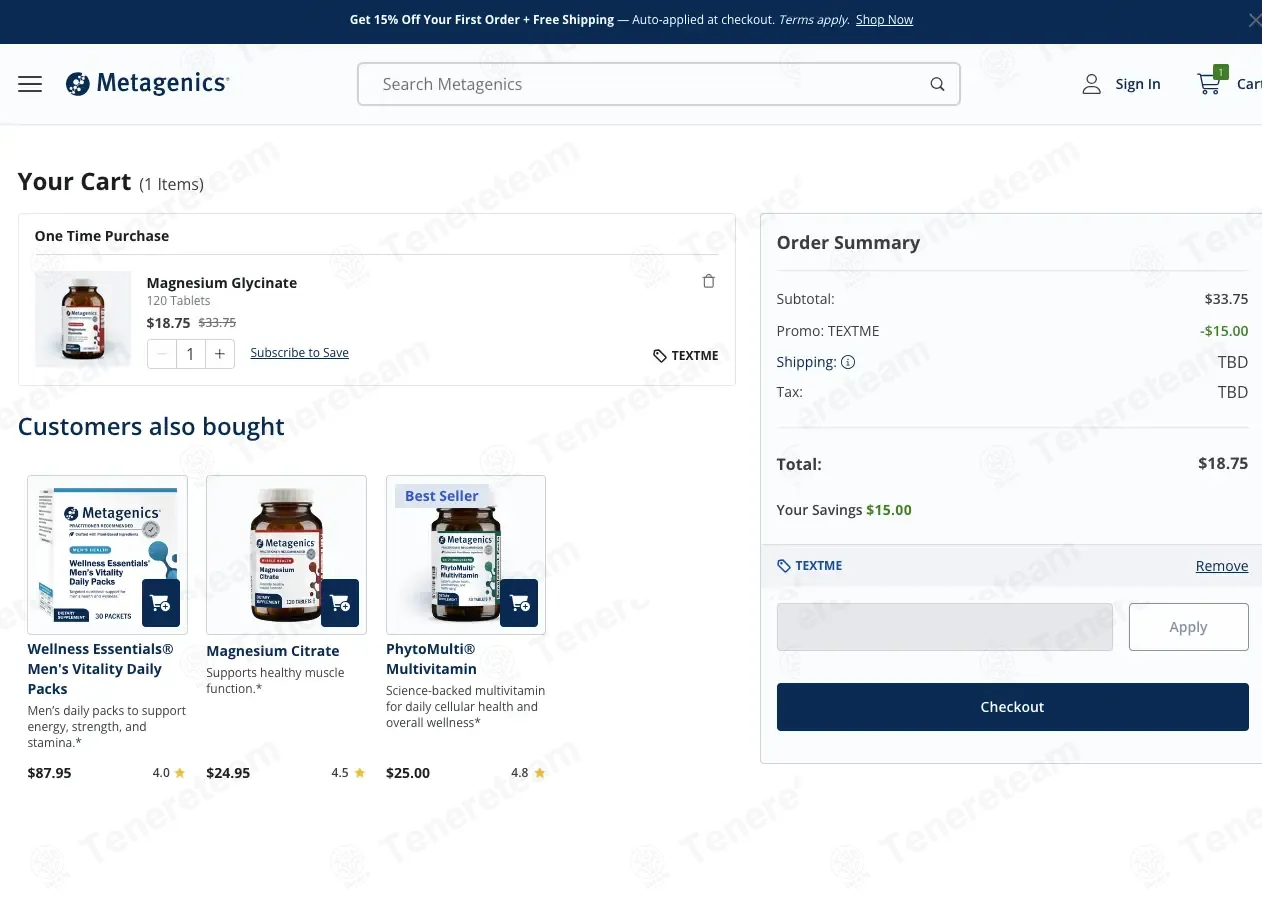The image size is (1262, 924).
Task: Add Magnesium Citrate to cart
Action: coord(340,603)
